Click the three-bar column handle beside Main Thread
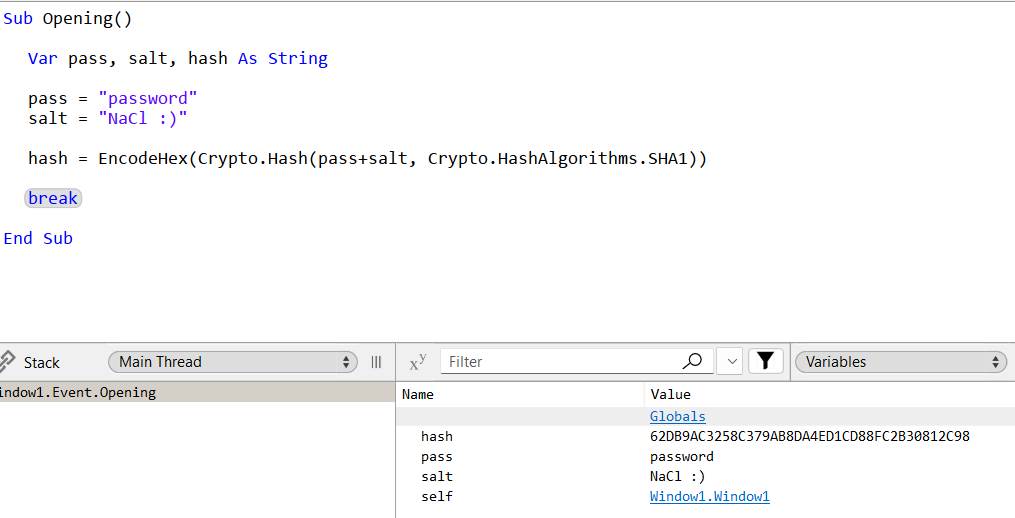This screenshot has width=1015, height=518. [376, 362]
